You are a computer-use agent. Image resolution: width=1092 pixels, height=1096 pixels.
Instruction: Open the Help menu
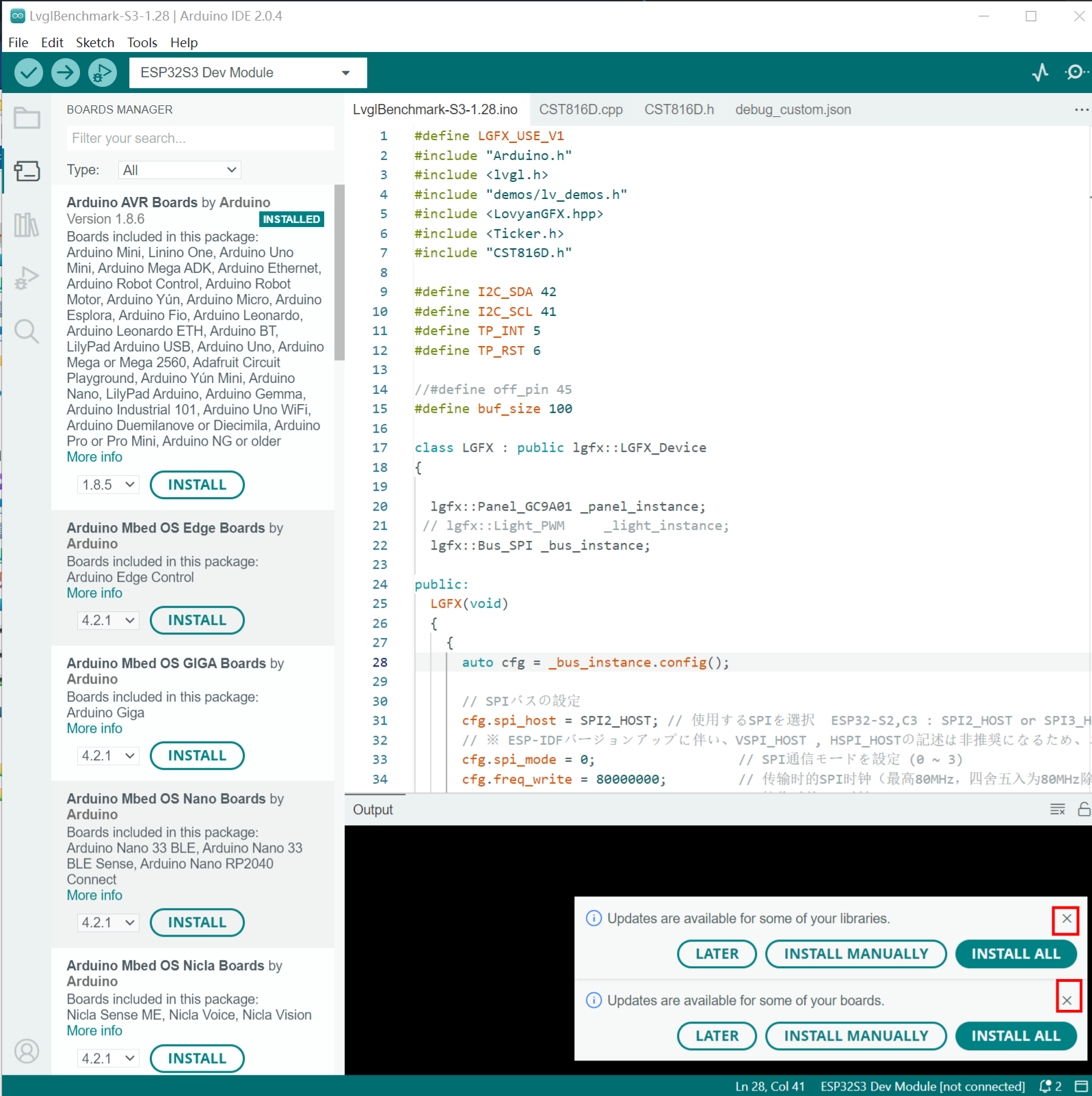184,42
